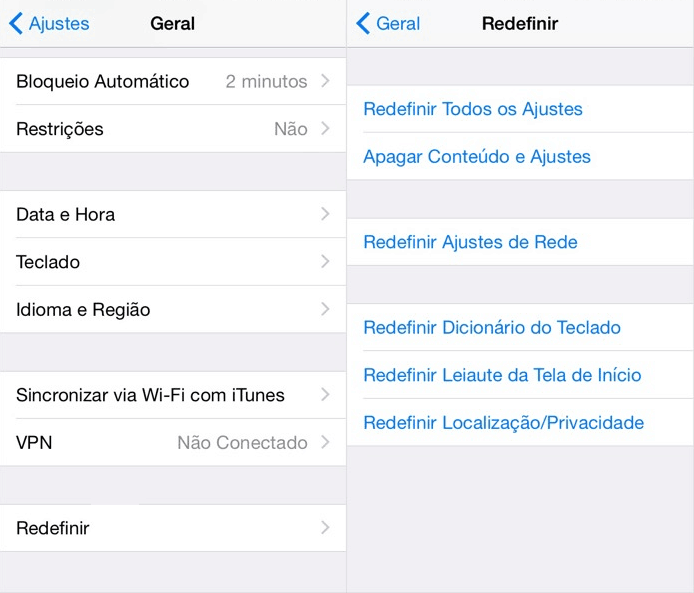
Task: Select the 'Não Conectado' VPN status
Action: 243,443
